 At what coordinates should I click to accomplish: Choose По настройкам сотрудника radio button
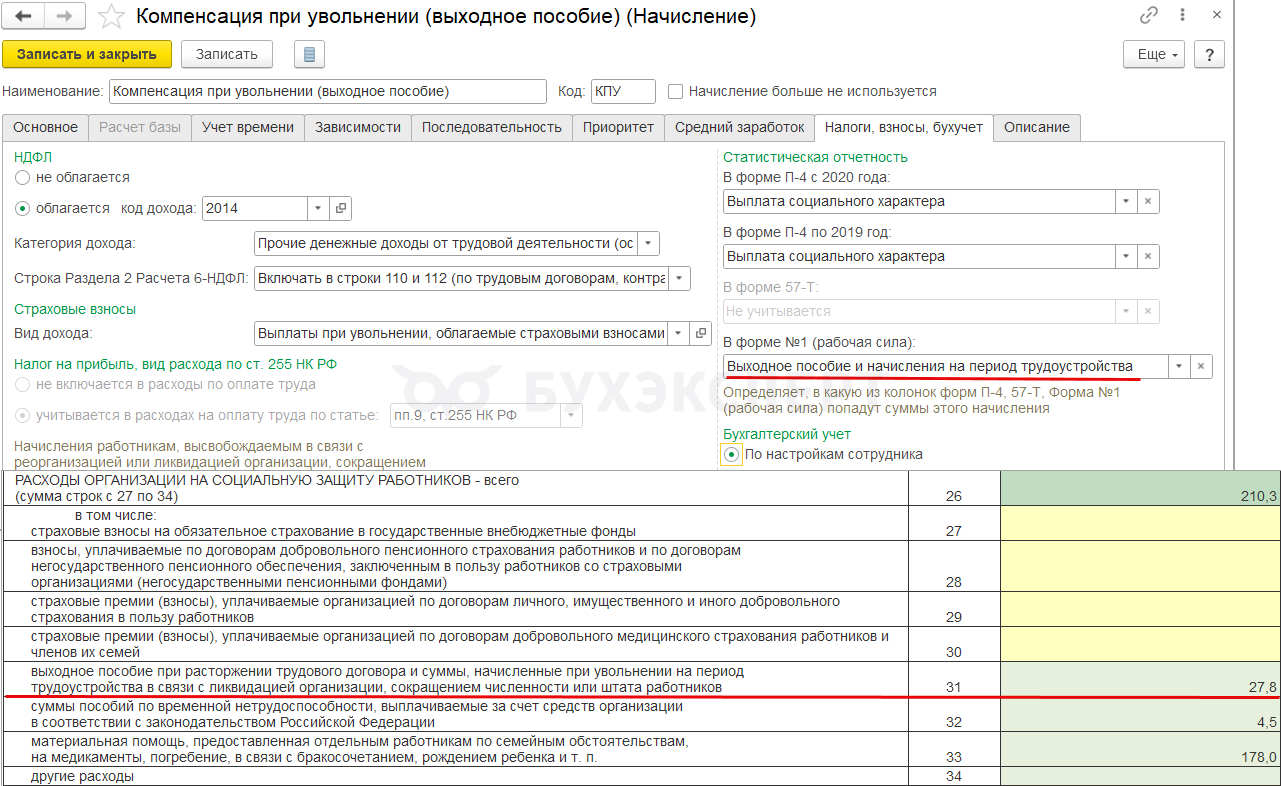tap(732, 454)
